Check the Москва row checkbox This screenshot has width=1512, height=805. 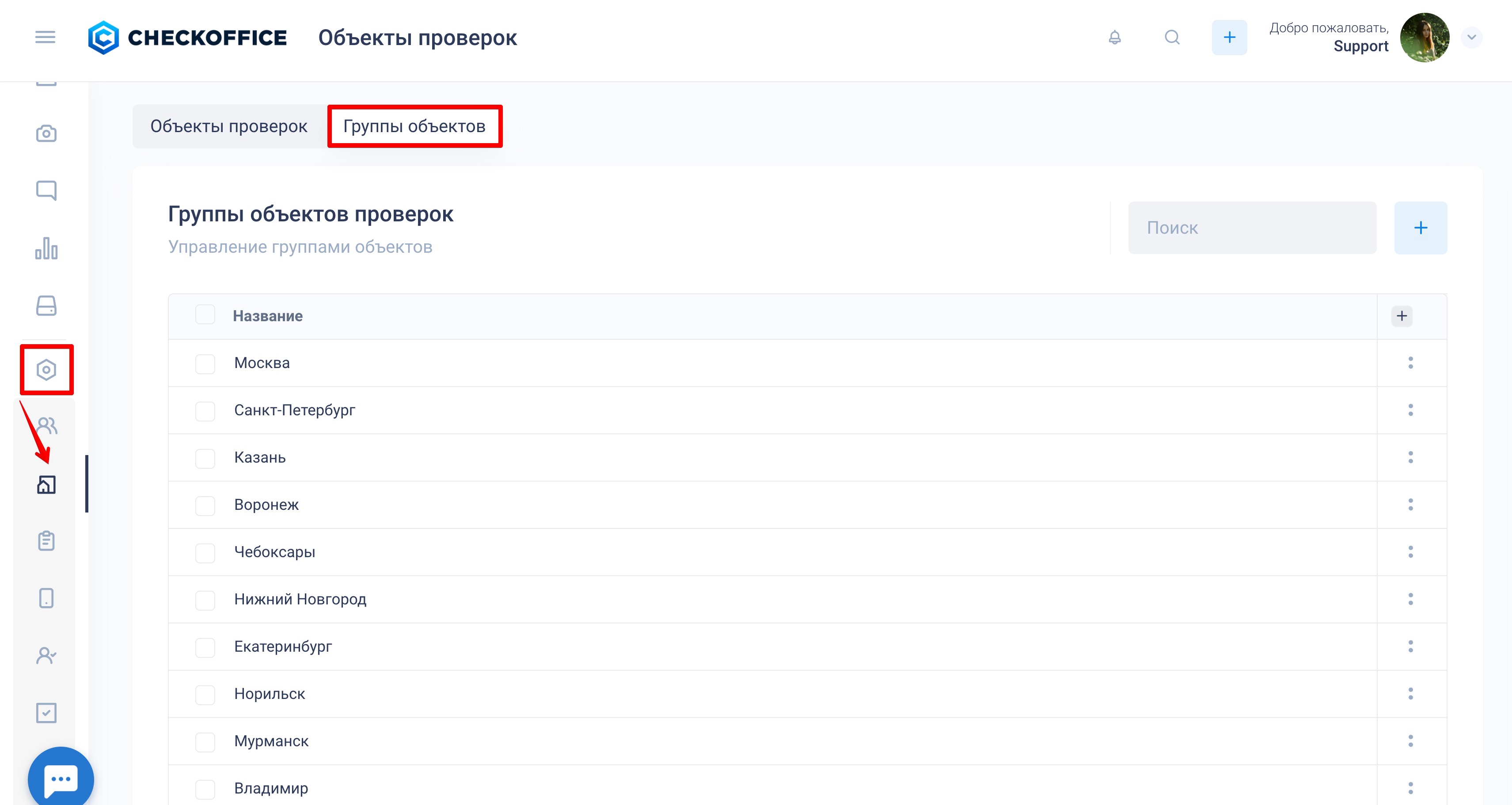click(x=205, y=363)
